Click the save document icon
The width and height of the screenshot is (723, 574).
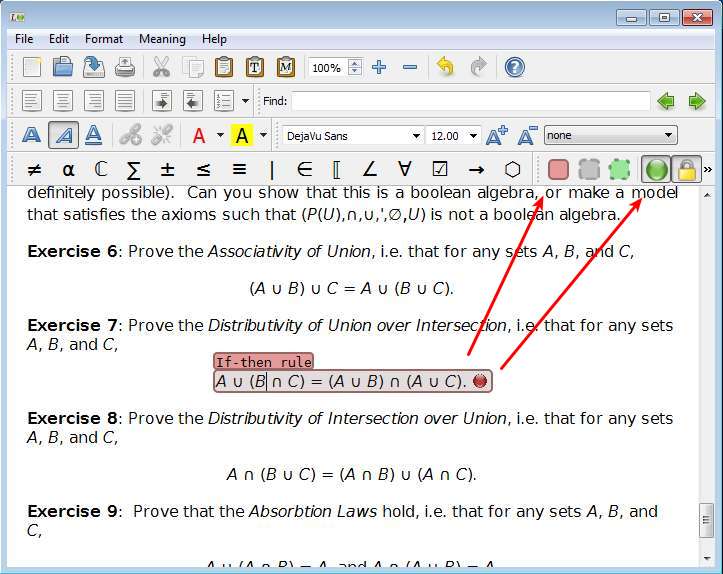[94, 67]
